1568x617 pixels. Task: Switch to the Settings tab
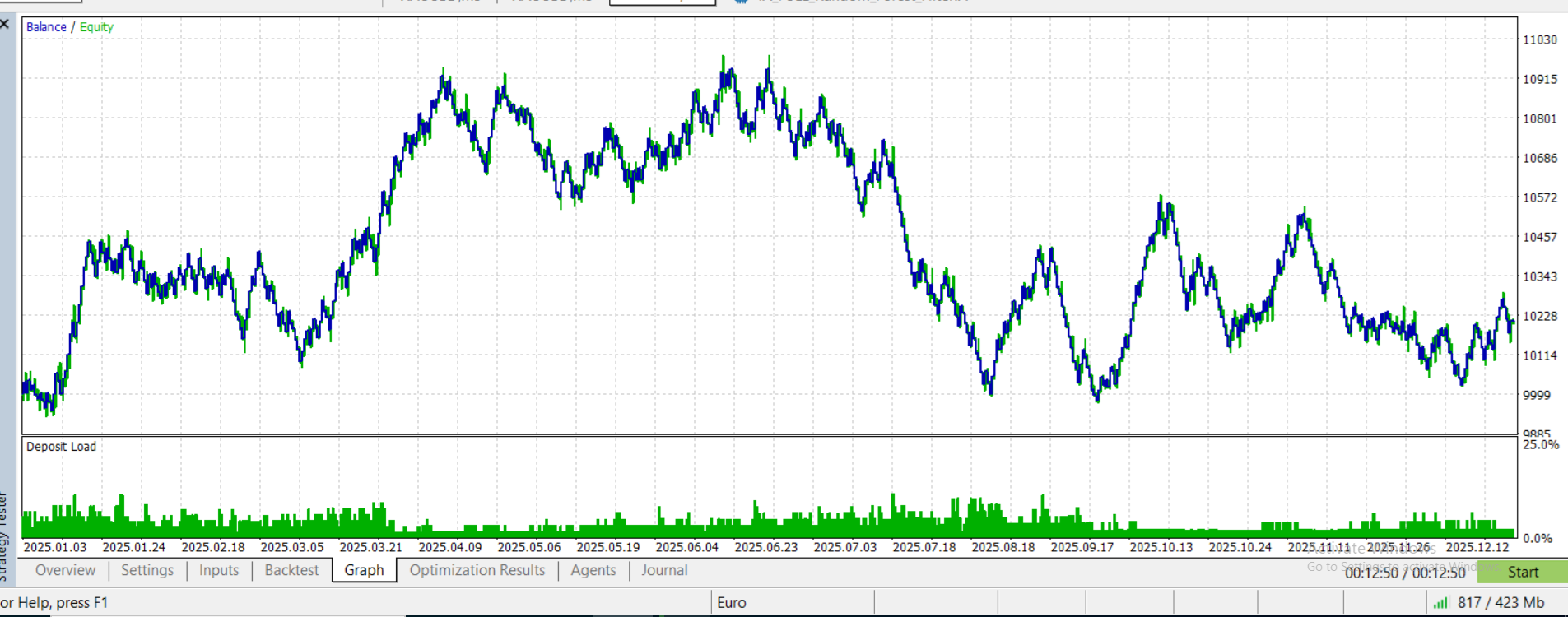click(x=147, y=570)
